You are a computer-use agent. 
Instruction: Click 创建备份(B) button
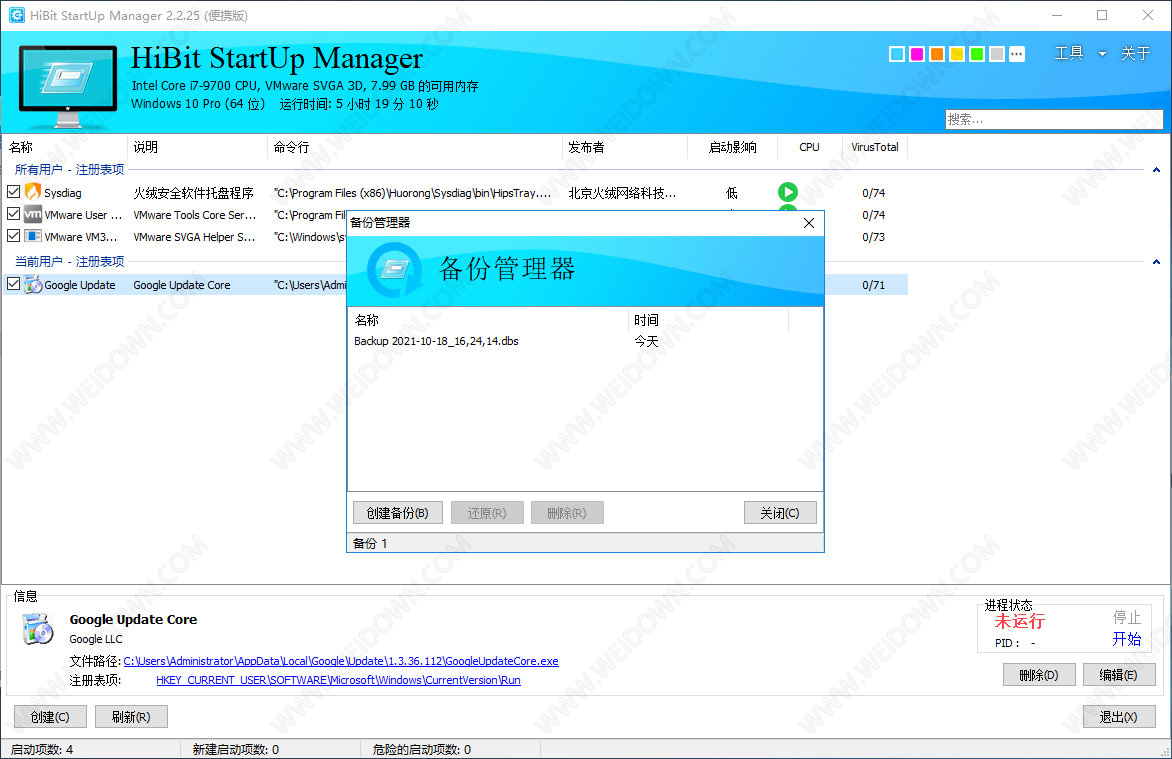tap(398, 513)
